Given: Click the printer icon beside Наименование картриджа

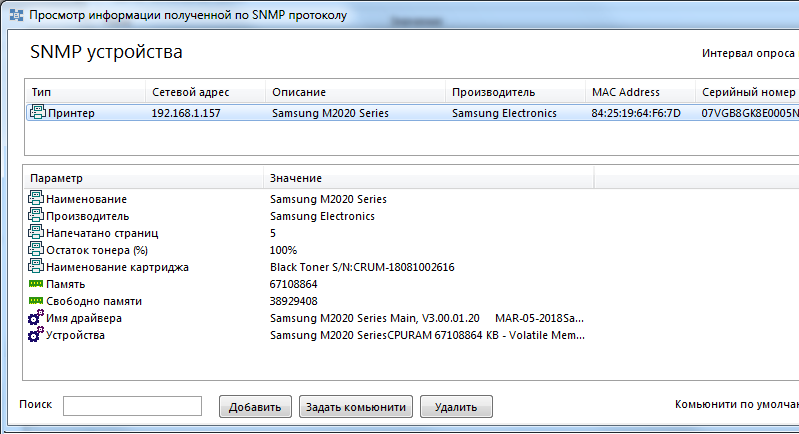Looking at the screenshot, I should 36,266.
